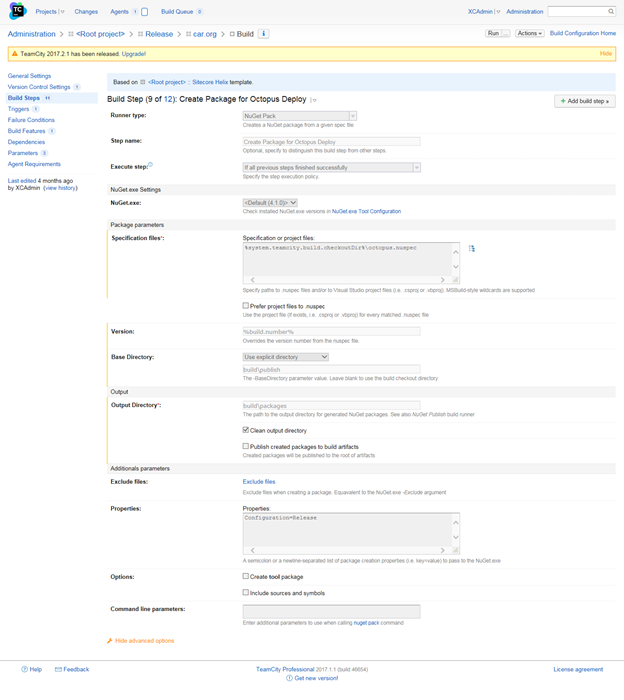Viewport: 624px width, 700px height.
Task: Click the warning triangle in upgrade banner
Action: tap(14, 54)
